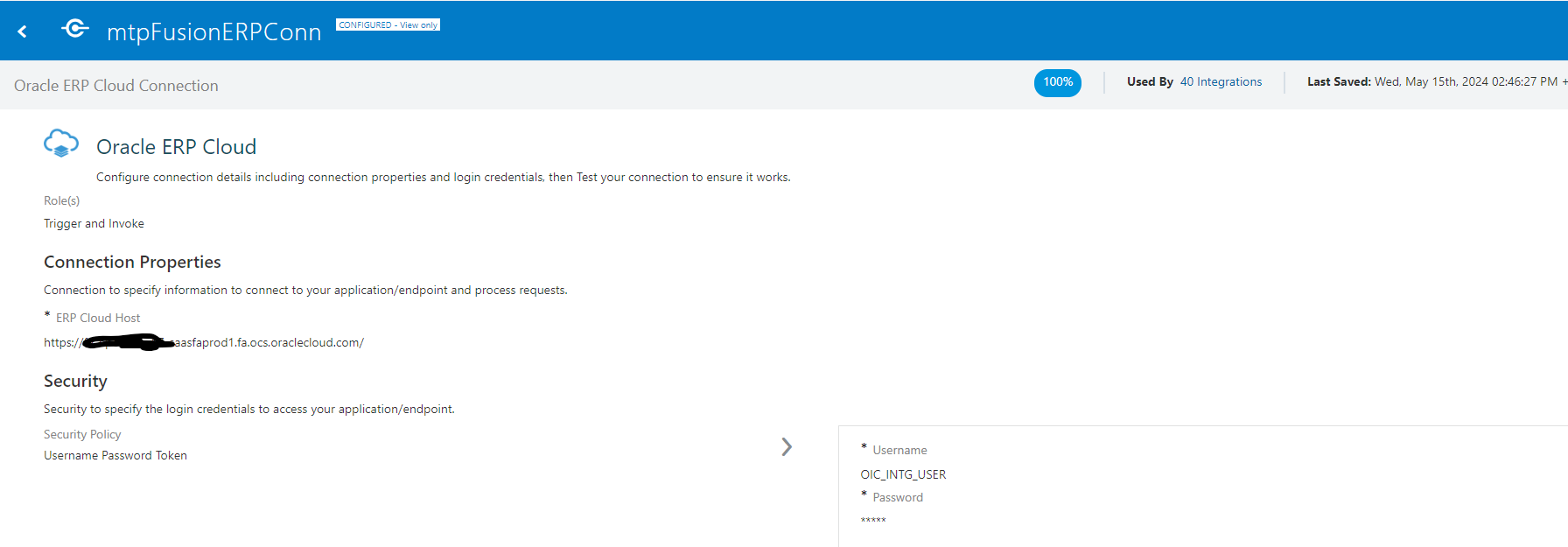Click the Last Saved timestamp text
The width and height of the screenshot is (1568, 547).
(1437, 81)
